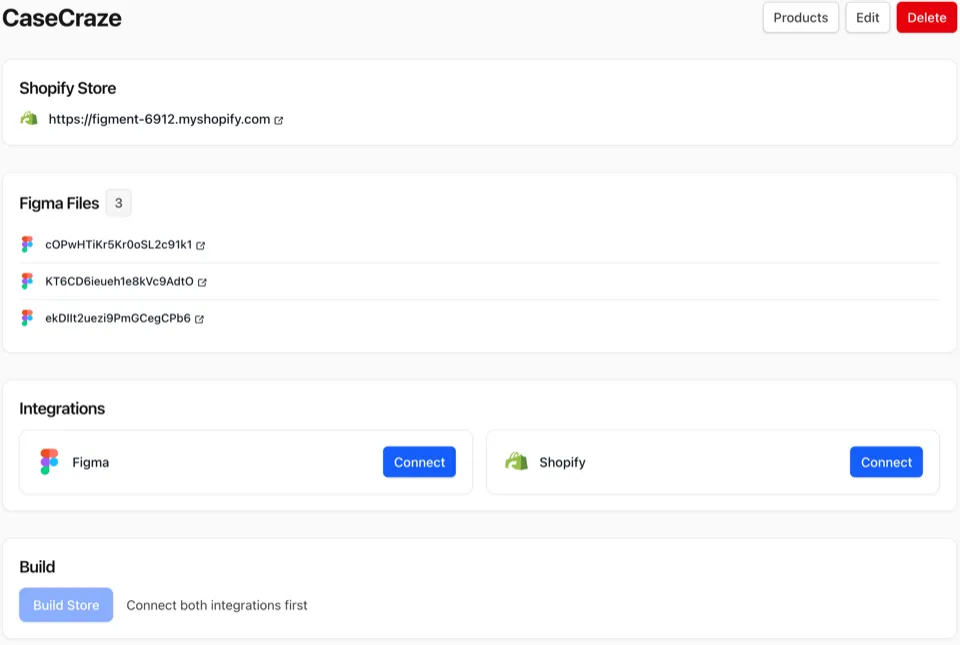The image size is (960, 645).
Task: Click the external link icon for cOPwHTiKr5Kr0oSL2c91k1
Action: coord(200,245)
